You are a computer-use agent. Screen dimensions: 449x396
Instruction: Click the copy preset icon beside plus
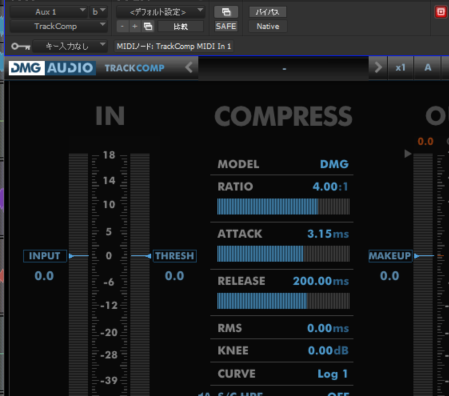point(148,26)
